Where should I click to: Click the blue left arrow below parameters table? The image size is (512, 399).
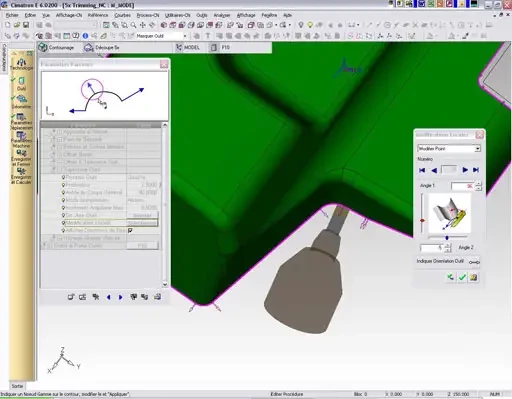pyautogui.click(x=108, y=297)
